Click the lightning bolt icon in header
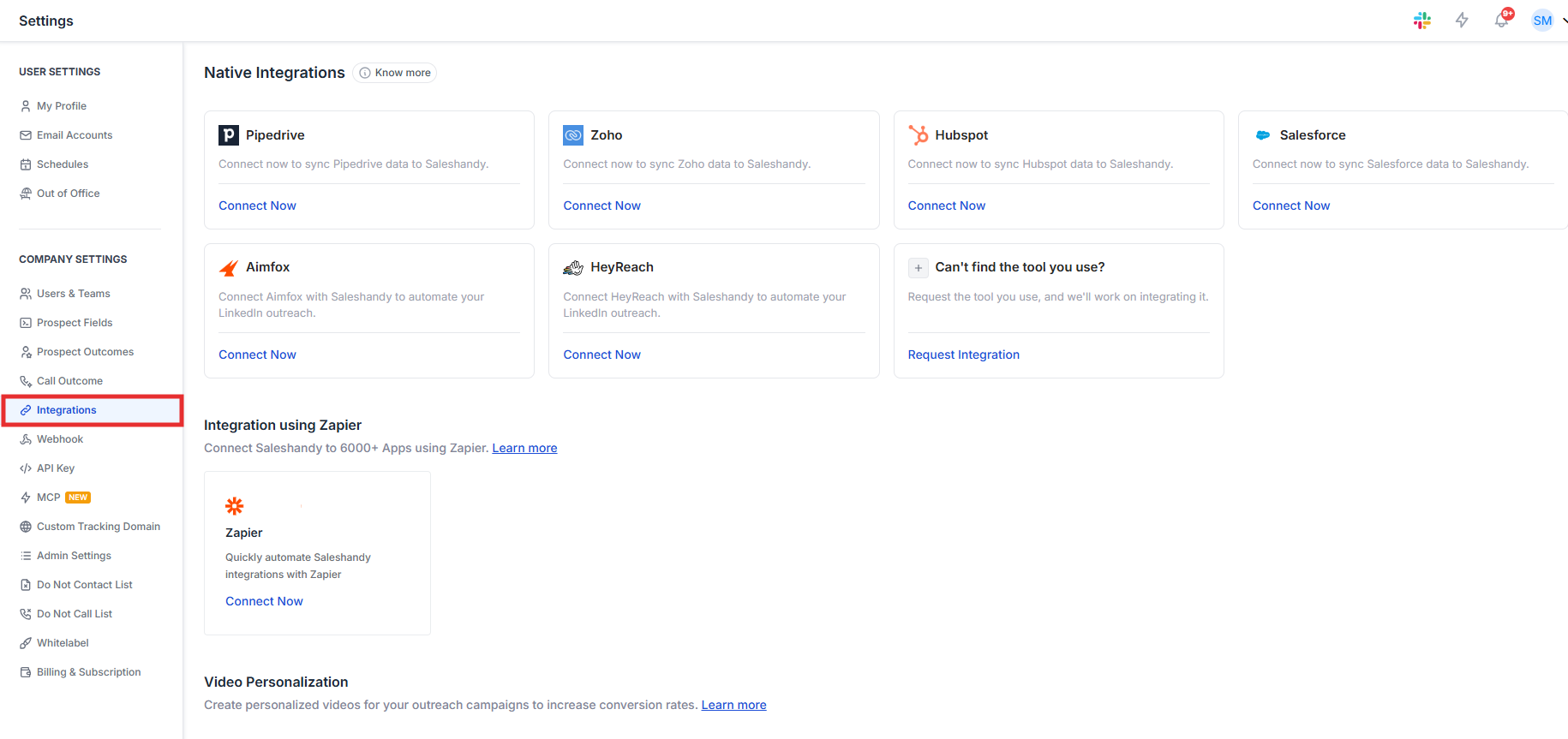 (1462, 21)
